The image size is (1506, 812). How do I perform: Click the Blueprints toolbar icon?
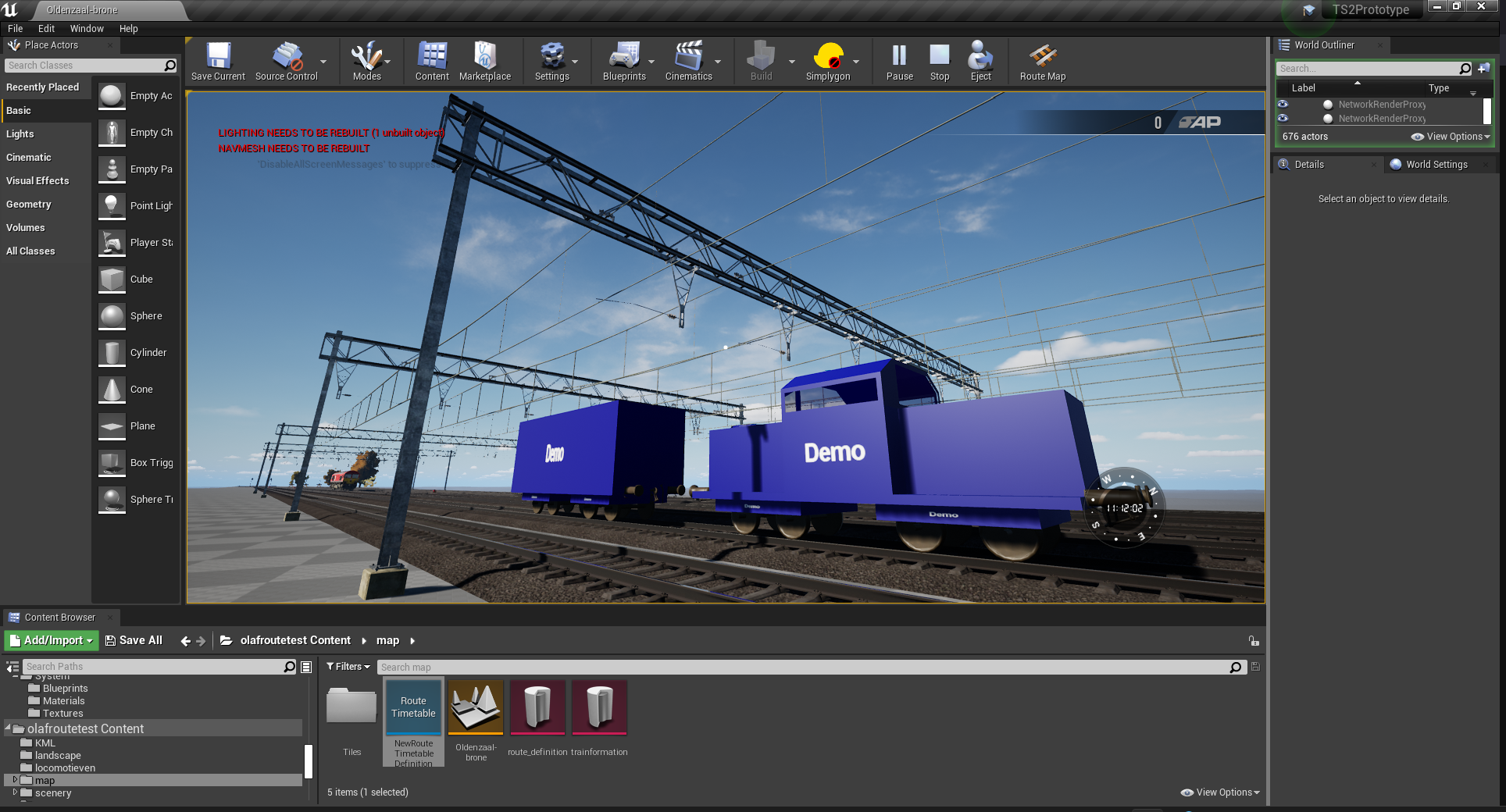[x=623, y=61]
